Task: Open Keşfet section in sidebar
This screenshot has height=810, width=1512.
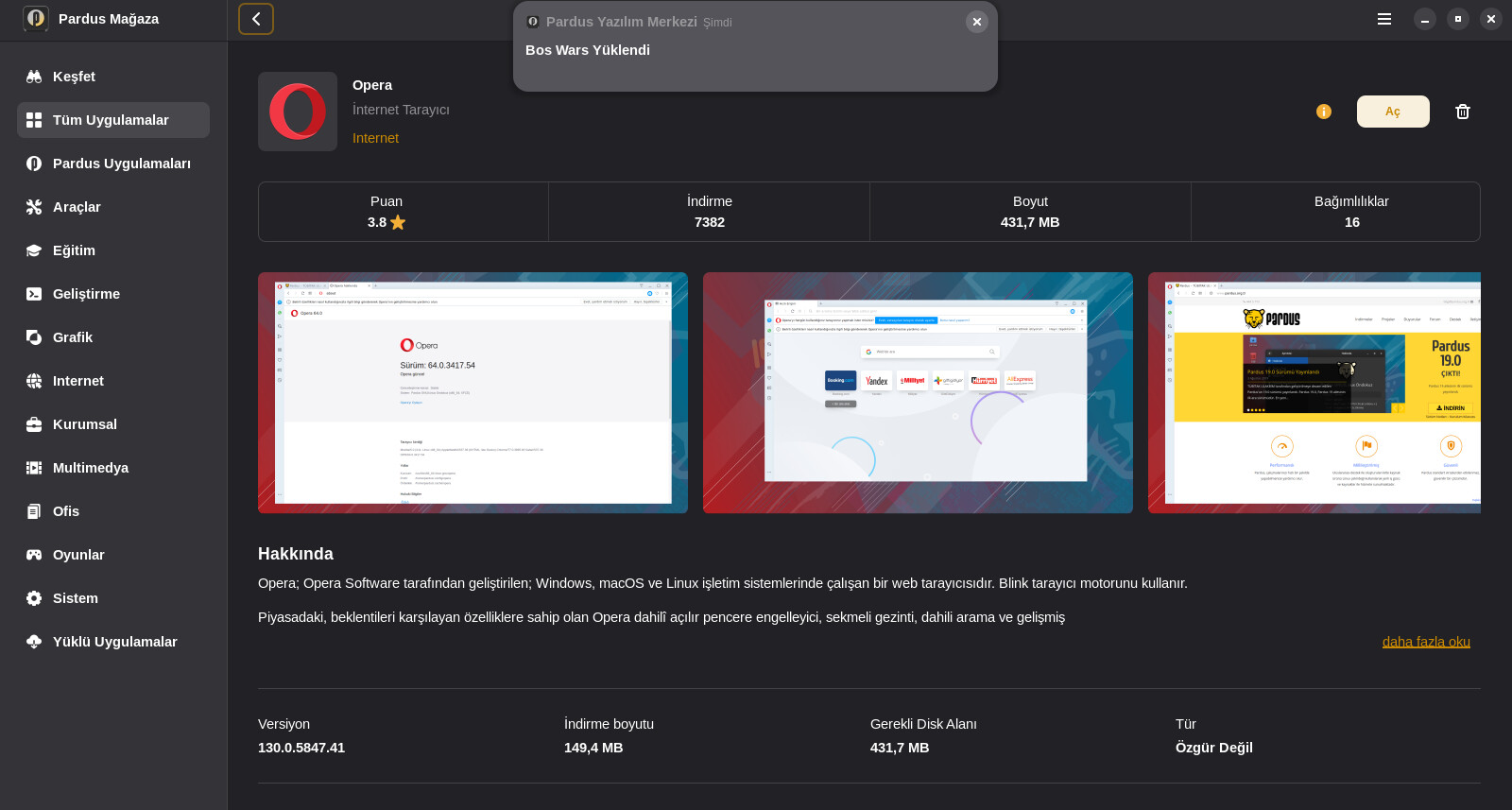Action: coord(74,77)
